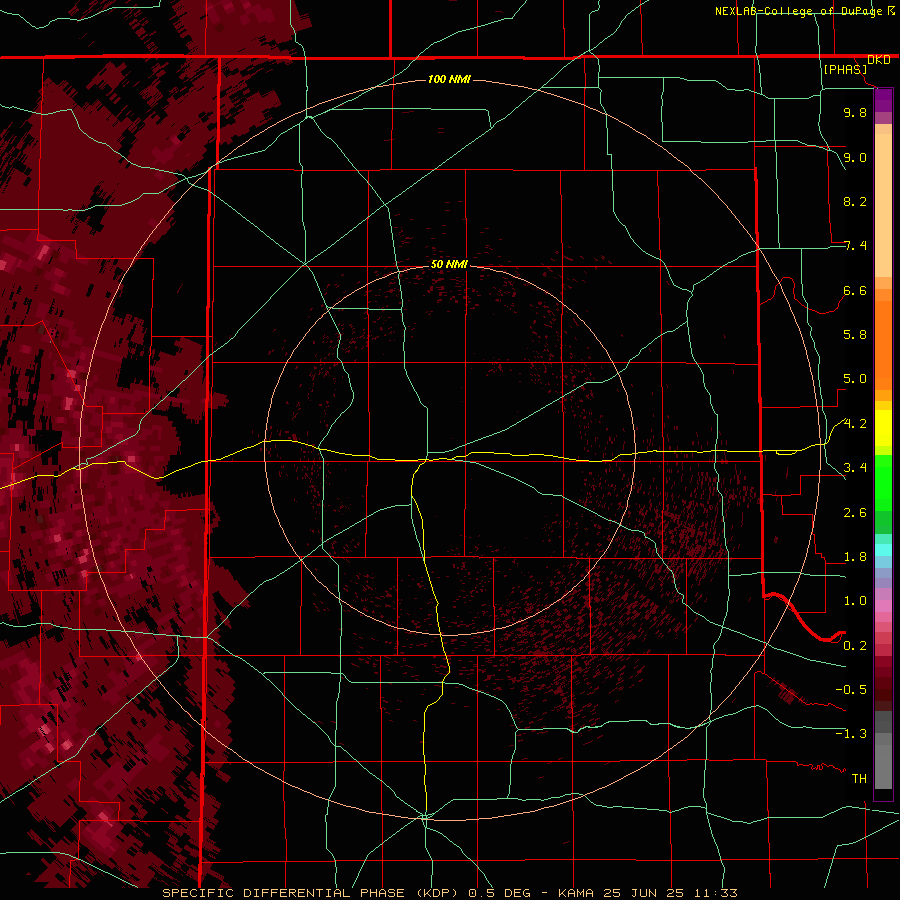Image resolution: width=900 pixels, height=900 pixels.
Task: Click the 1.0 scale value
Action: [855, 601]
